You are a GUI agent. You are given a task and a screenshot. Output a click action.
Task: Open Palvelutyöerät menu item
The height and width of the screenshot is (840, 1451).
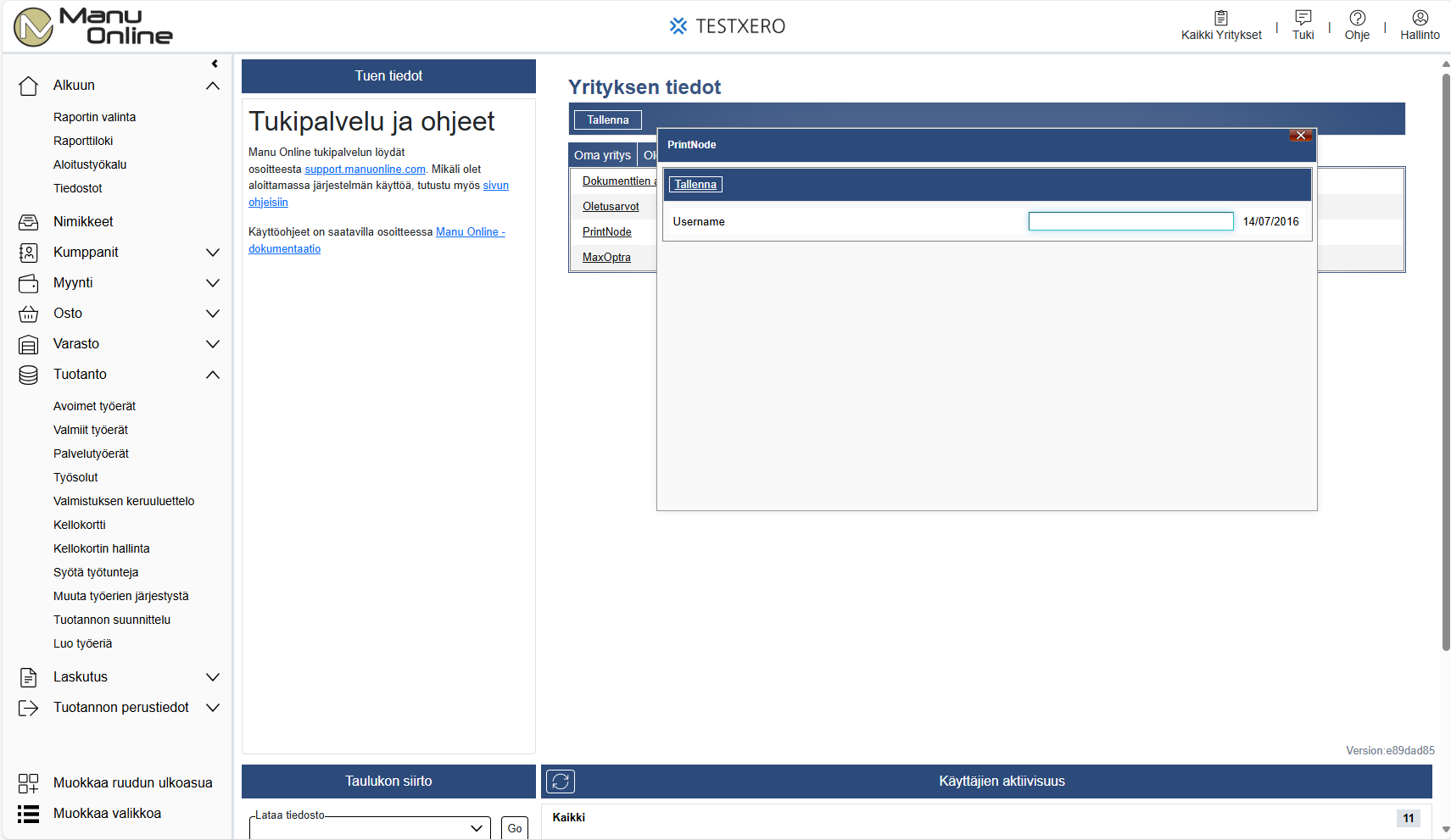click(x=91, y=453)
